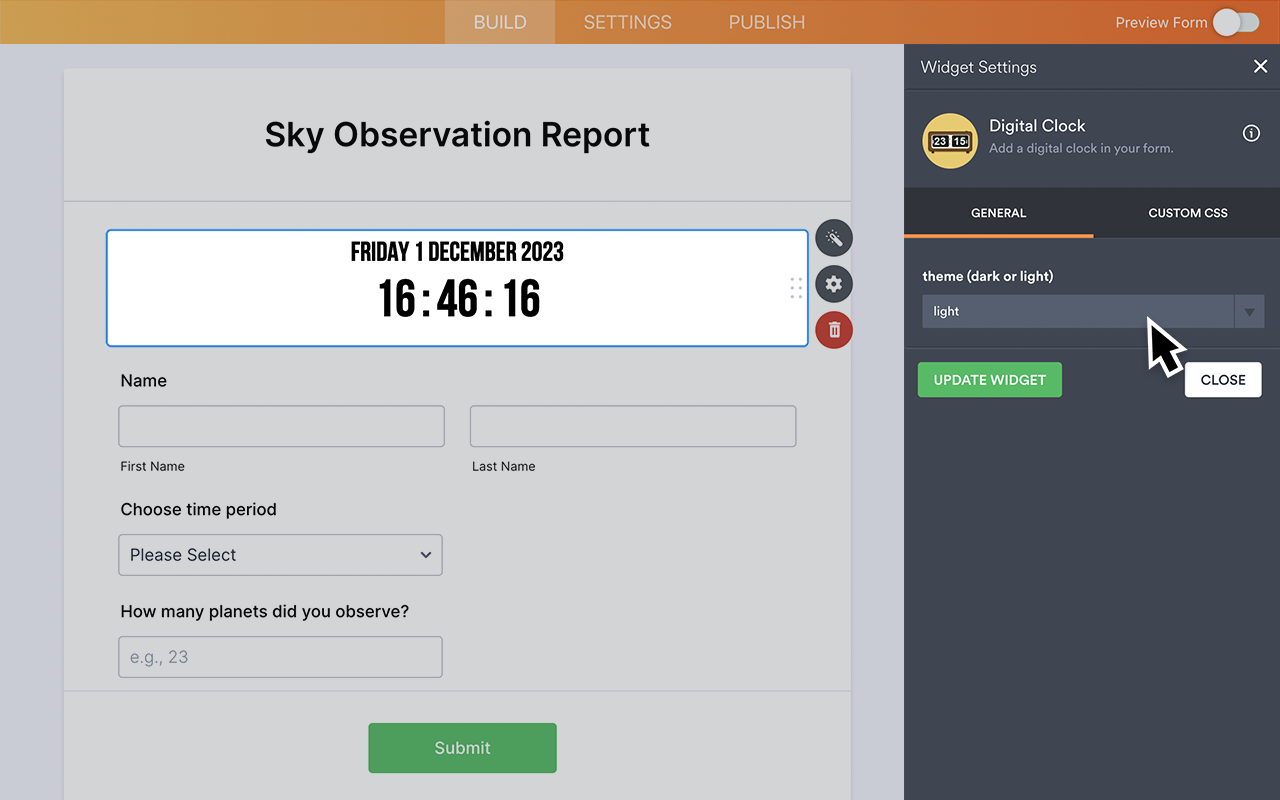Toggle the Preview Form switch
Image resolution: width=1280 pixels, height=800 pixels.
1236,22
